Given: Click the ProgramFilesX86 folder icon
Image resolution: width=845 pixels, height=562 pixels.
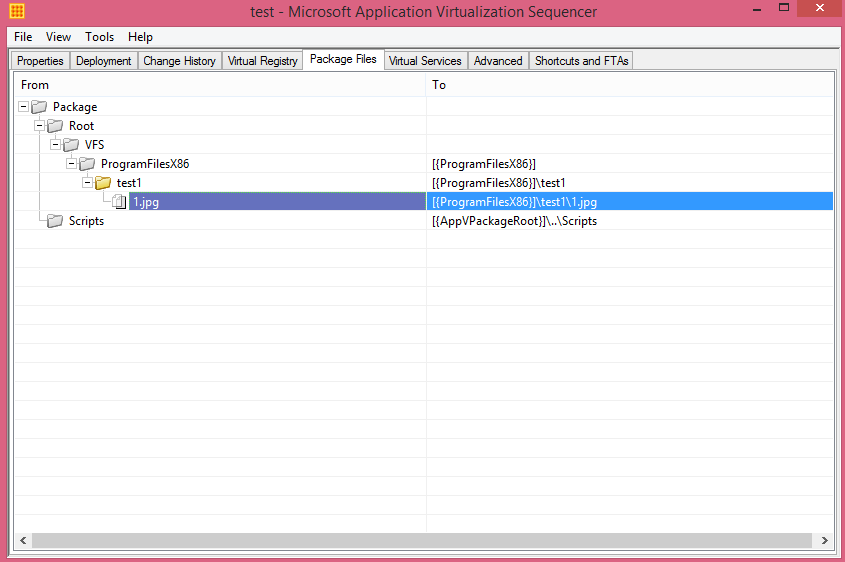Looking at the screenshot, I should click(87, 163).
